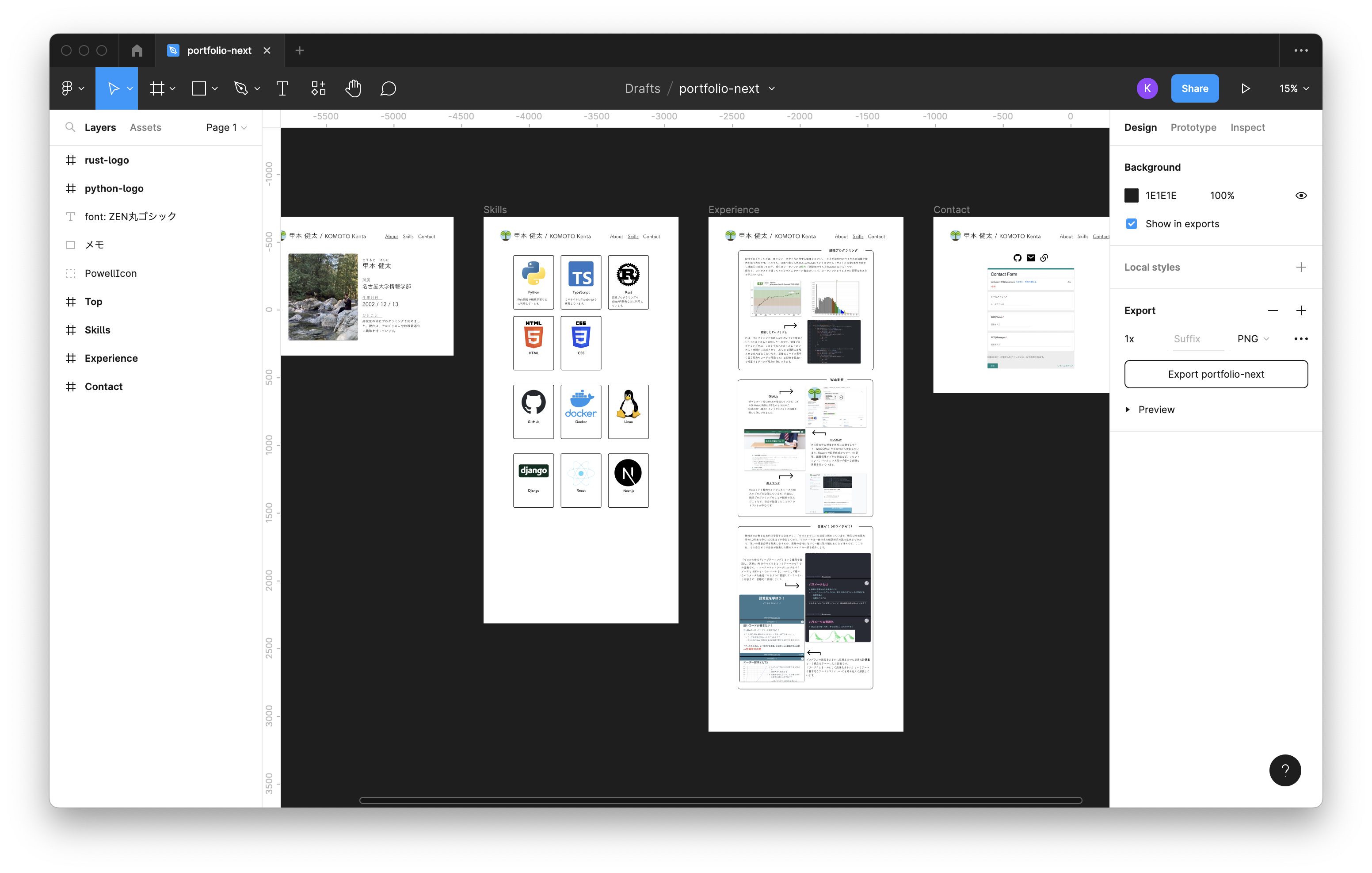Click Export portfolio-next button
The height and width of the screenshot is (873, 1372).
[x=1216, y=374]
